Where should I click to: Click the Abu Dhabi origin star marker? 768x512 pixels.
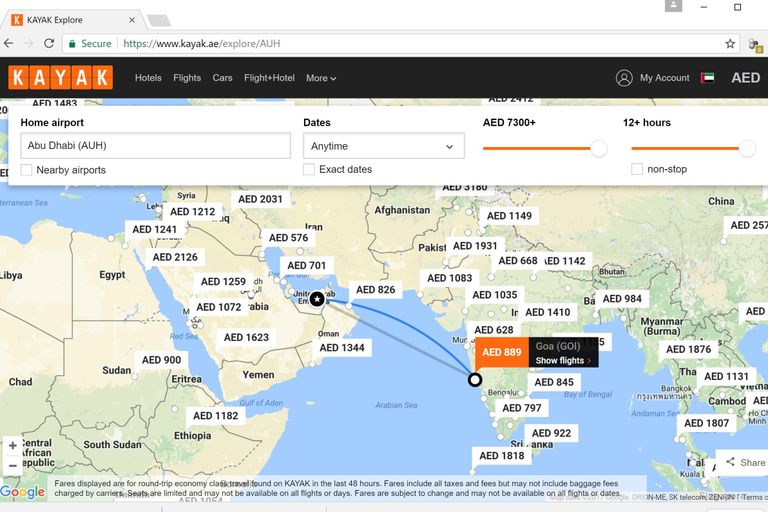click(x=317, y=299)
